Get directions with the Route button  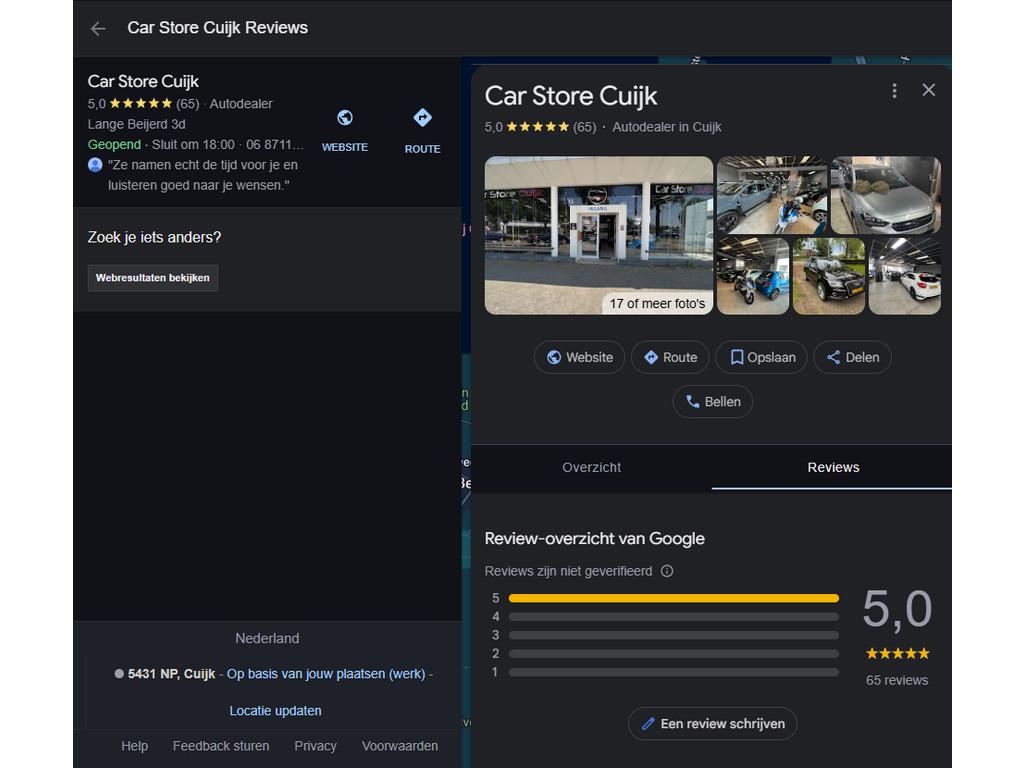click(x=670, y=357)
